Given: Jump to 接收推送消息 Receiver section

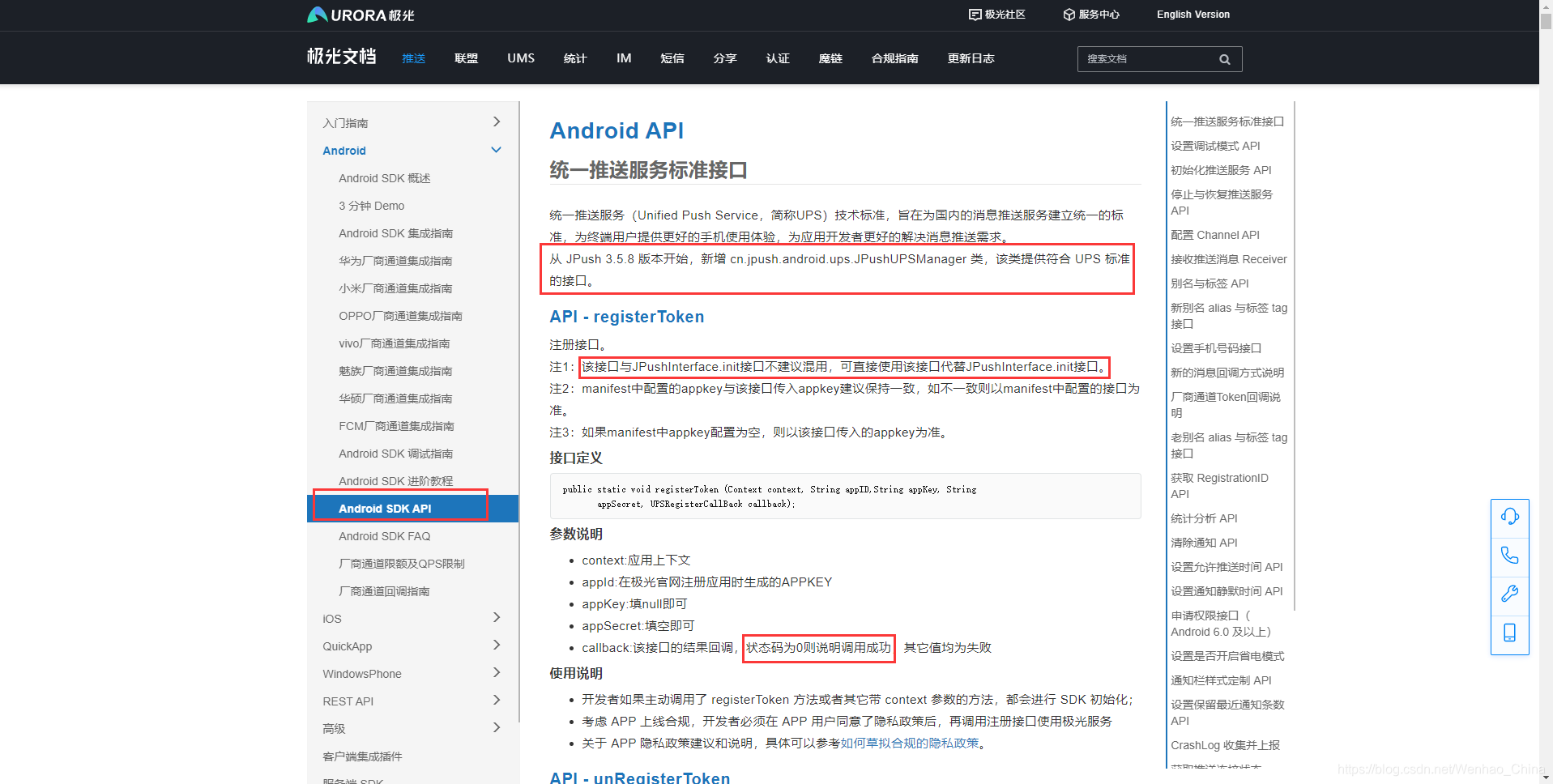Looking at the screenshot, I should [1228, 259].
